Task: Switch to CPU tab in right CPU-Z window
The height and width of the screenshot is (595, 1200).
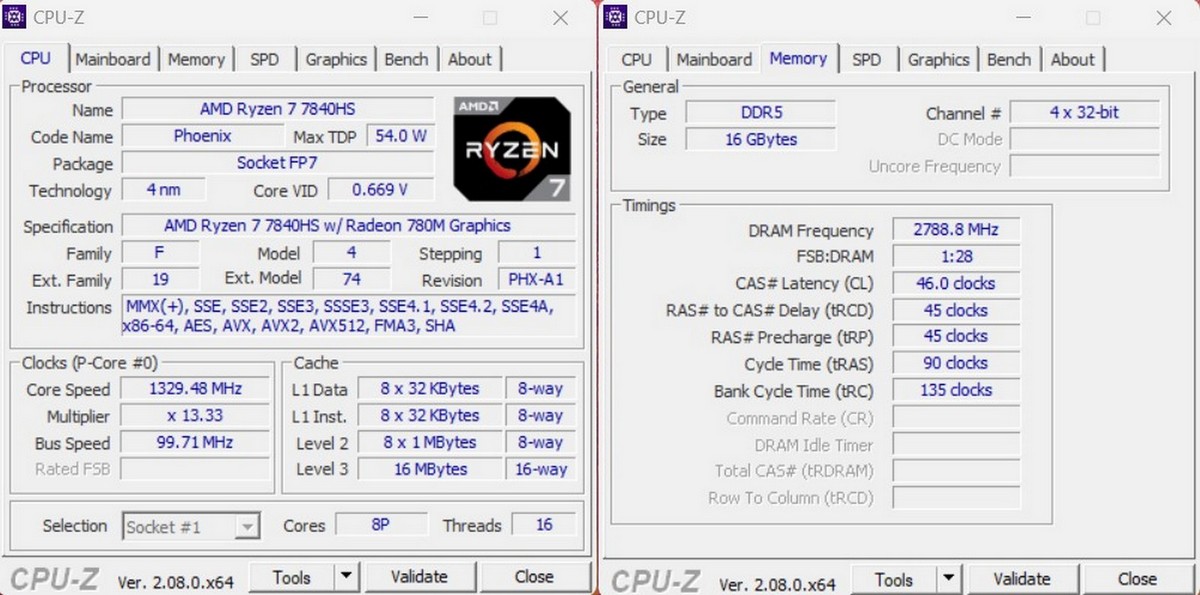Action: (x=636, y=59)
